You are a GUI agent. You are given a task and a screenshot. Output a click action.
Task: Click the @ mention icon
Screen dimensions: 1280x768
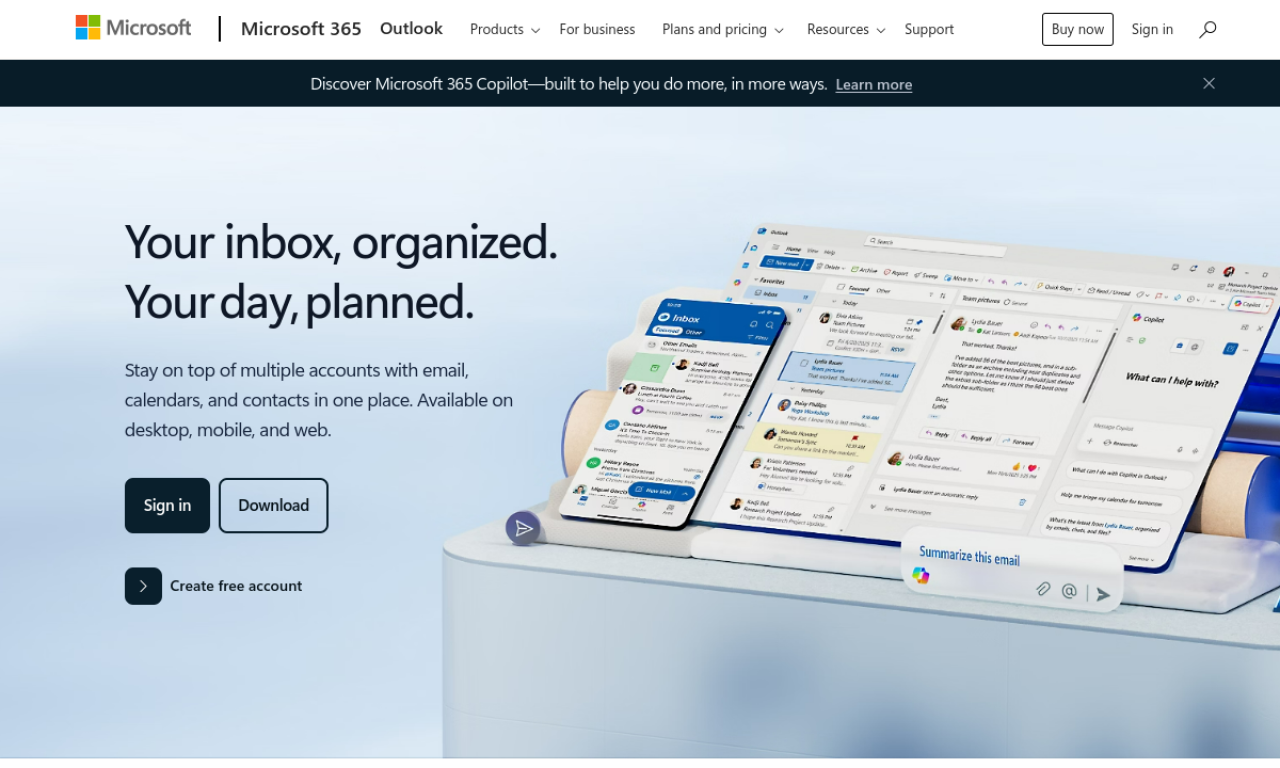(x=1069, y=592)
